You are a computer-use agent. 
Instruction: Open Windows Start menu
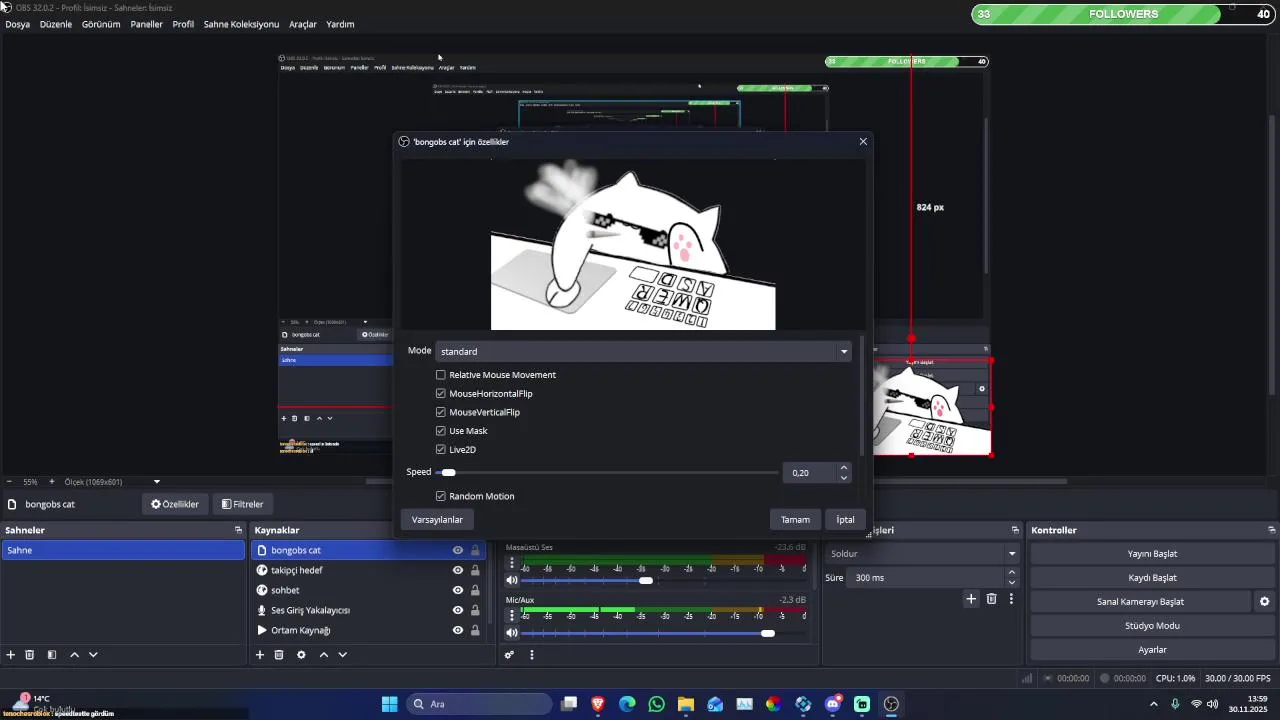(x=390, y=704)
